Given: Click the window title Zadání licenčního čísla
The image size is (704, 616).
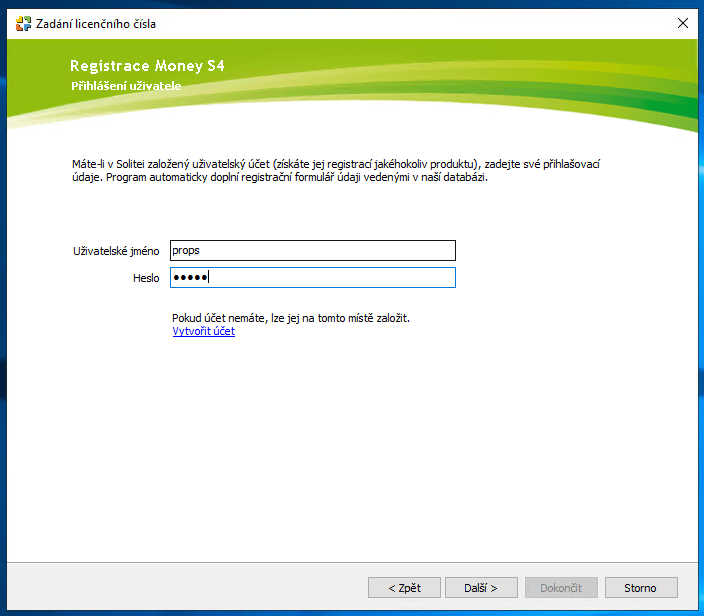Looking at the screenshot, I should 96,23.
